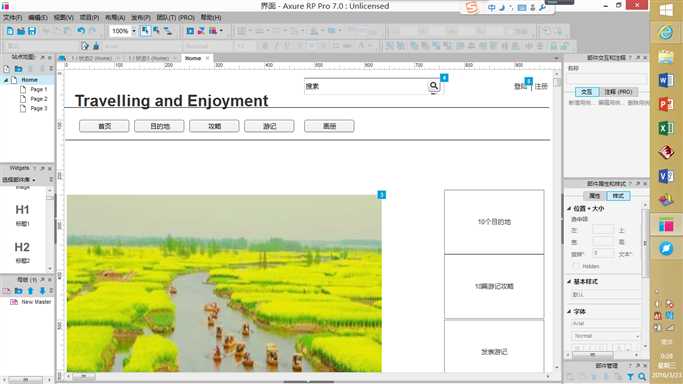Screen dimensions: 683x384
Task: Switch to the 注释 (PRO) tab
Action: 618,92
